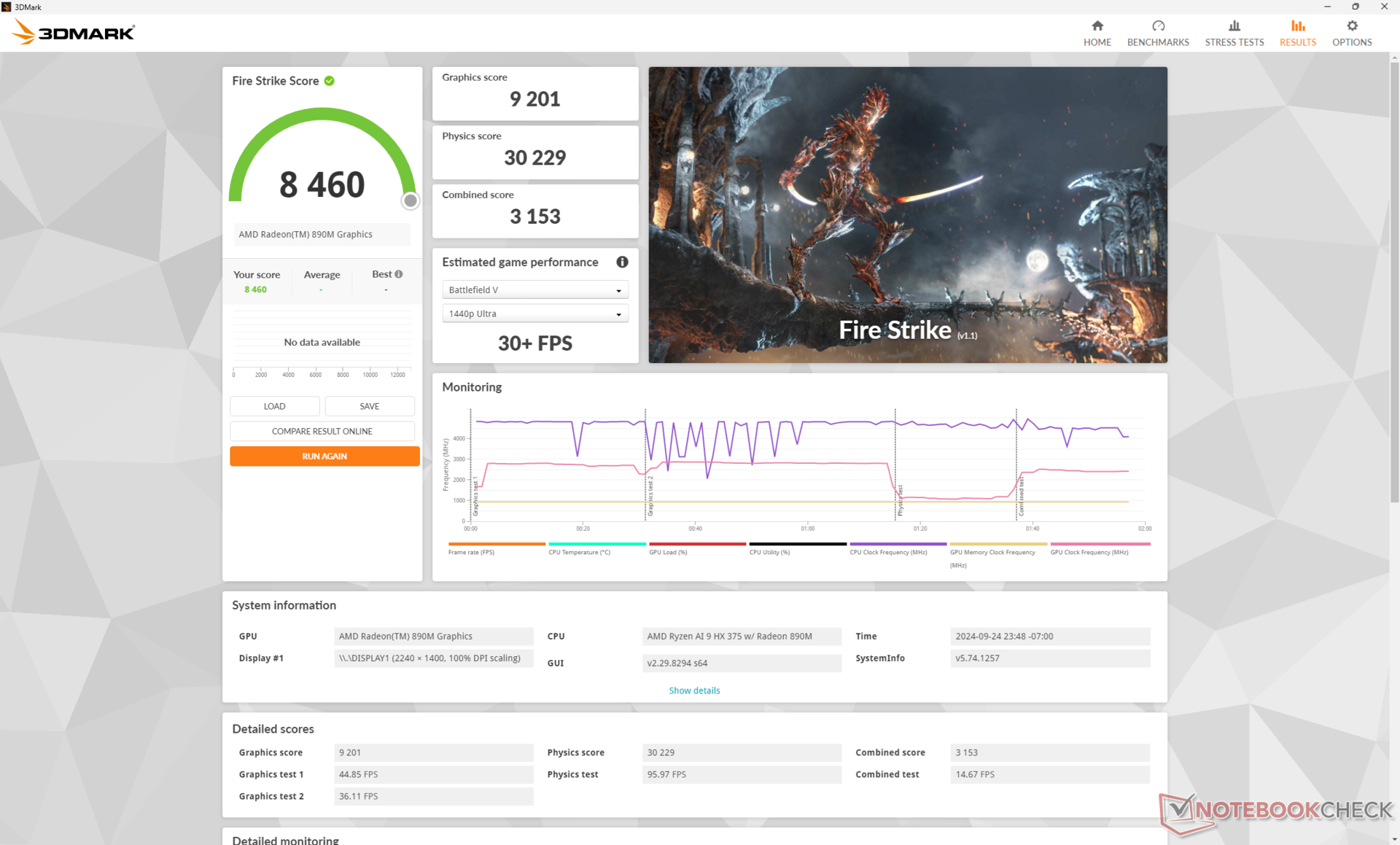
Task: Click the Home icon in navigation
Action: (1097, 26)
